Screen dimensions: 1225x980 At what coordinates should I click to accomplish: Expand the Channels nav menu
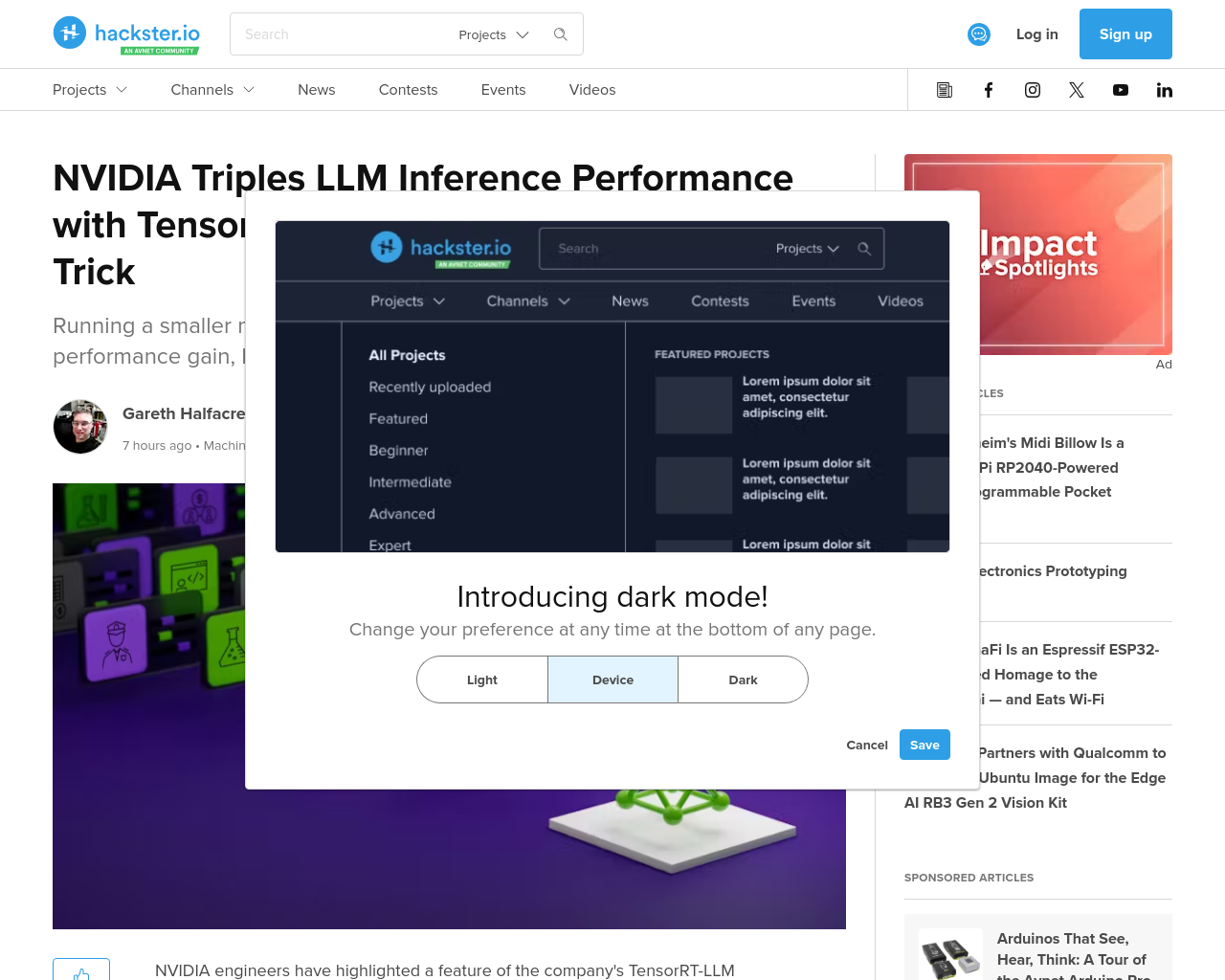click(212, 90)
